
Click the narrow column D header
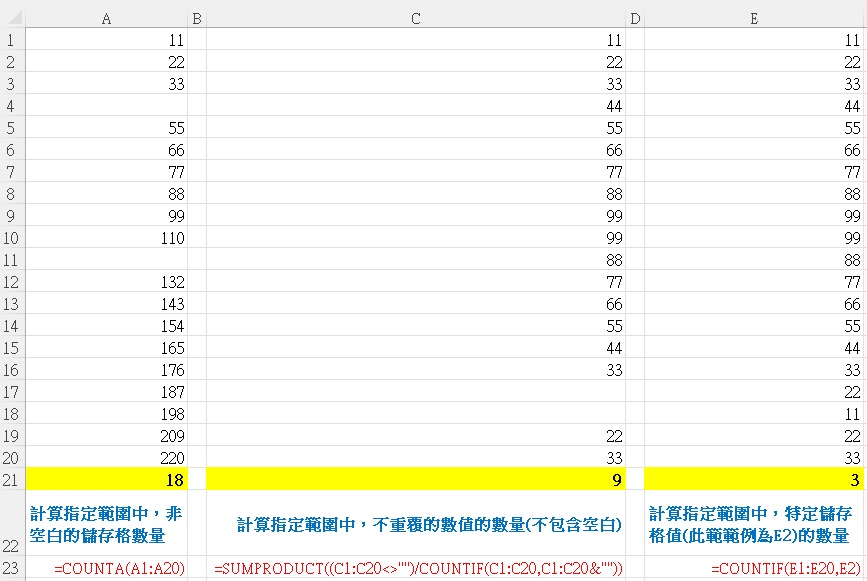pyautogui.click(x=635, y=18)
